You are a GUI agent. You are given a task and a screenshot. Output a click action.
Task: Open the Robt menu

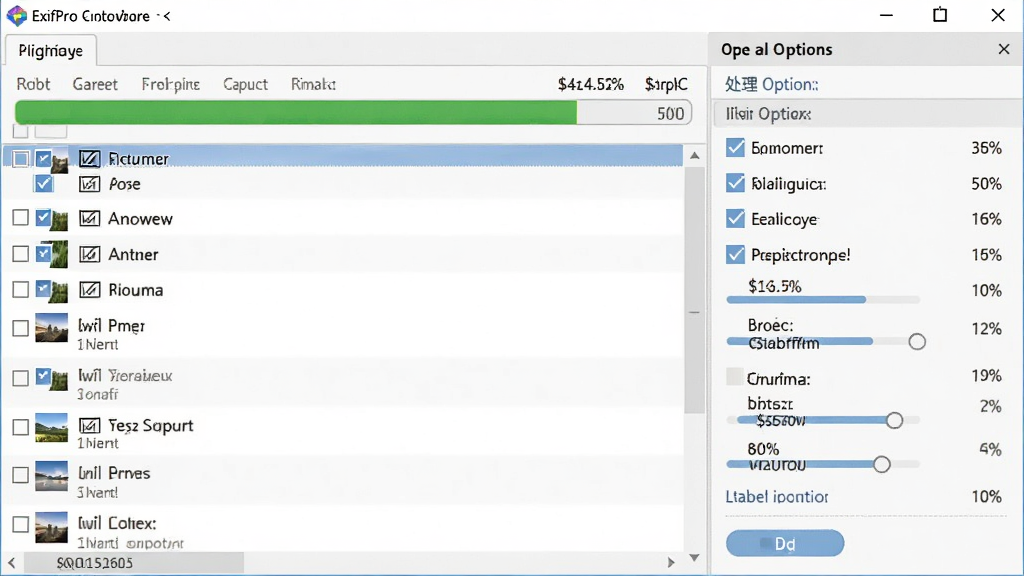point(33,84)
